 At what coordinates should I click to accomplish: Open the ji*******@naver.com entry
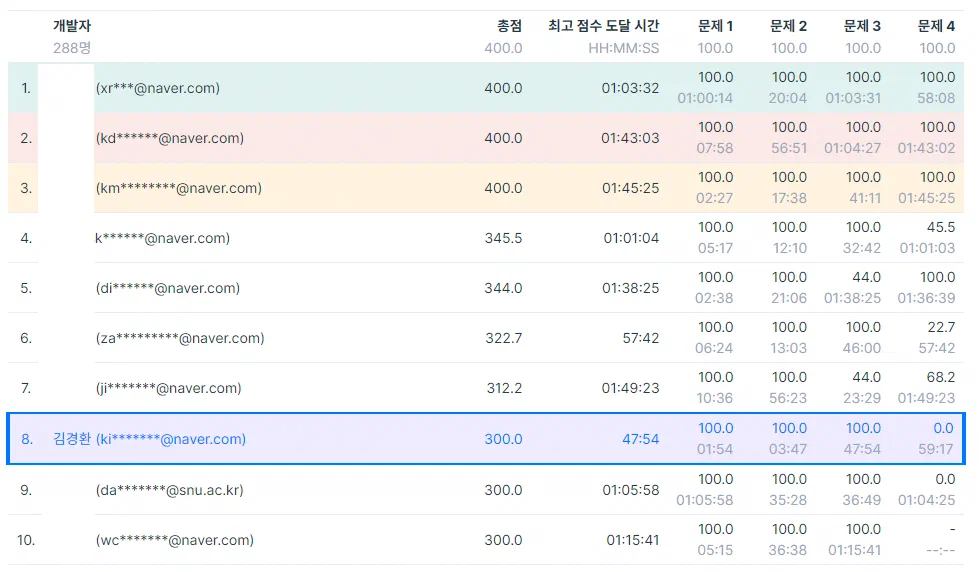coord(168,388)
